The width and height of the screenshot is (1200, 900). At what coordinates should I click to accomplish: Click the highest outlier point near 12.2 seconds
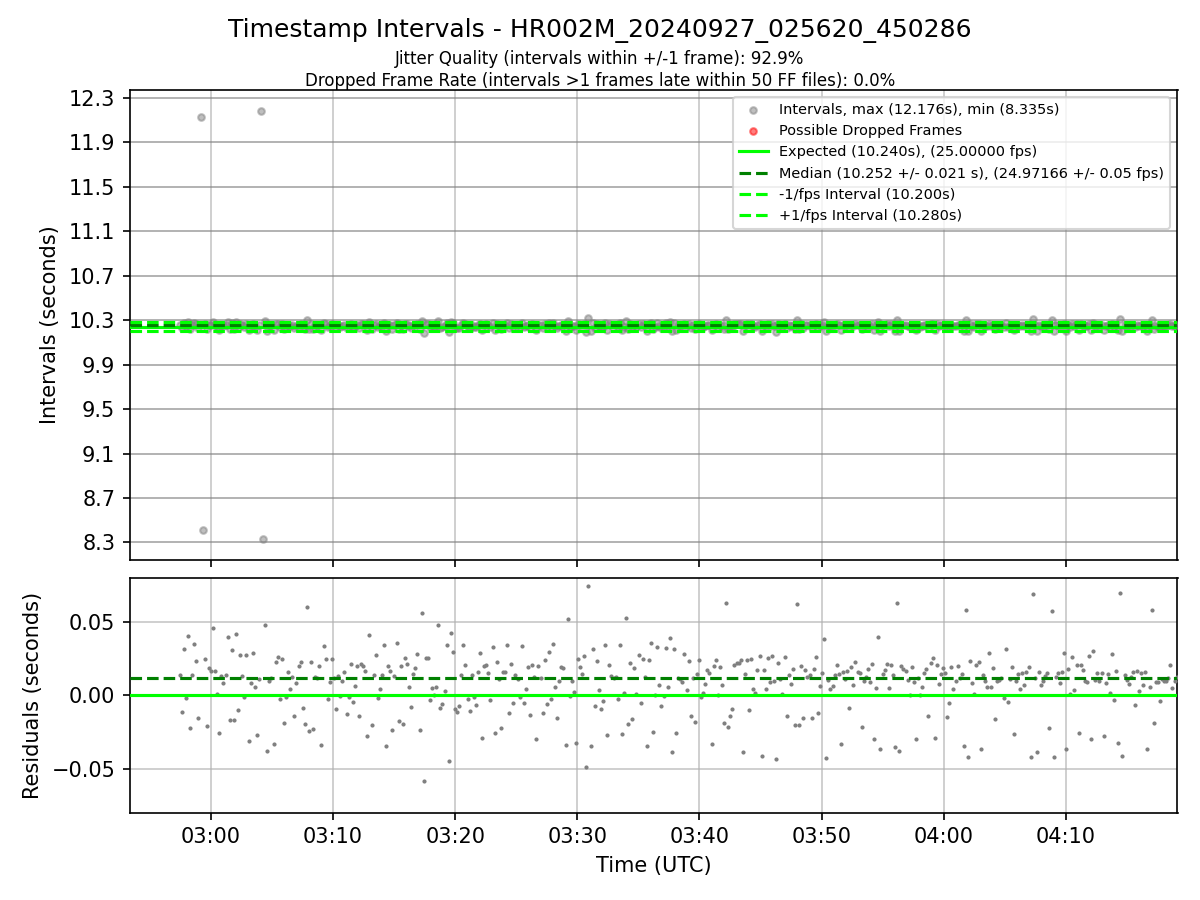(261, 111)
